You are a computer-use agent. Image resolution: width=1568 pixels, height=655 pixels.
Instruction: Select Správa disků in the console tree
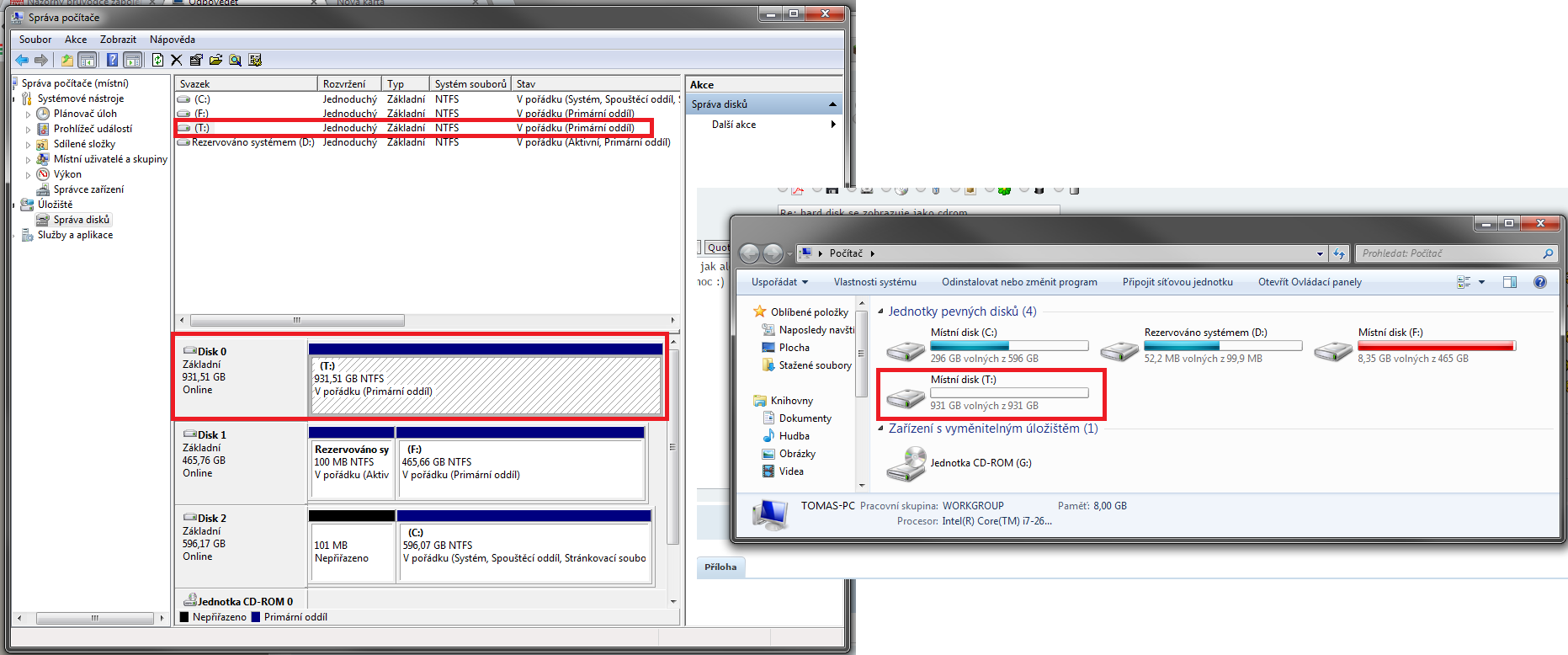(82, 220)
